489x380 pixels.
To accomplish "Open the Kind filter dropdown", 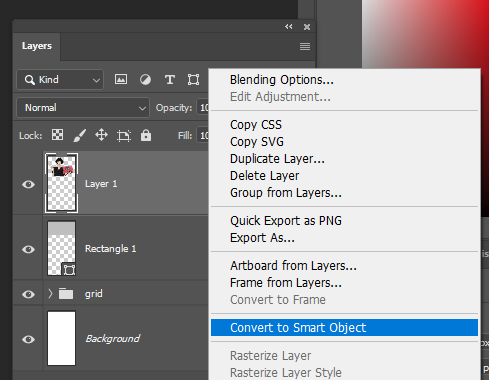I will point(60,80).
